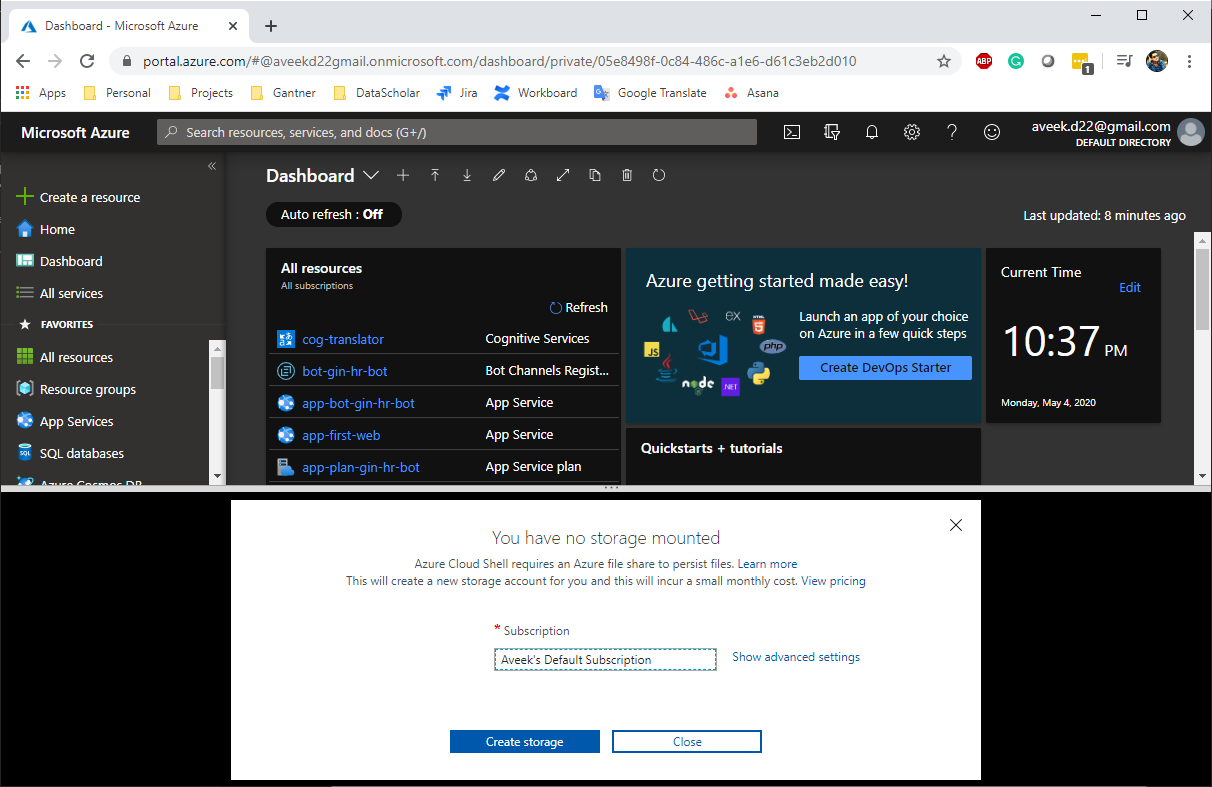Open the Gantner bookmark folder
The height and width of the screenshot is (787, 1212).
(283, 93)
